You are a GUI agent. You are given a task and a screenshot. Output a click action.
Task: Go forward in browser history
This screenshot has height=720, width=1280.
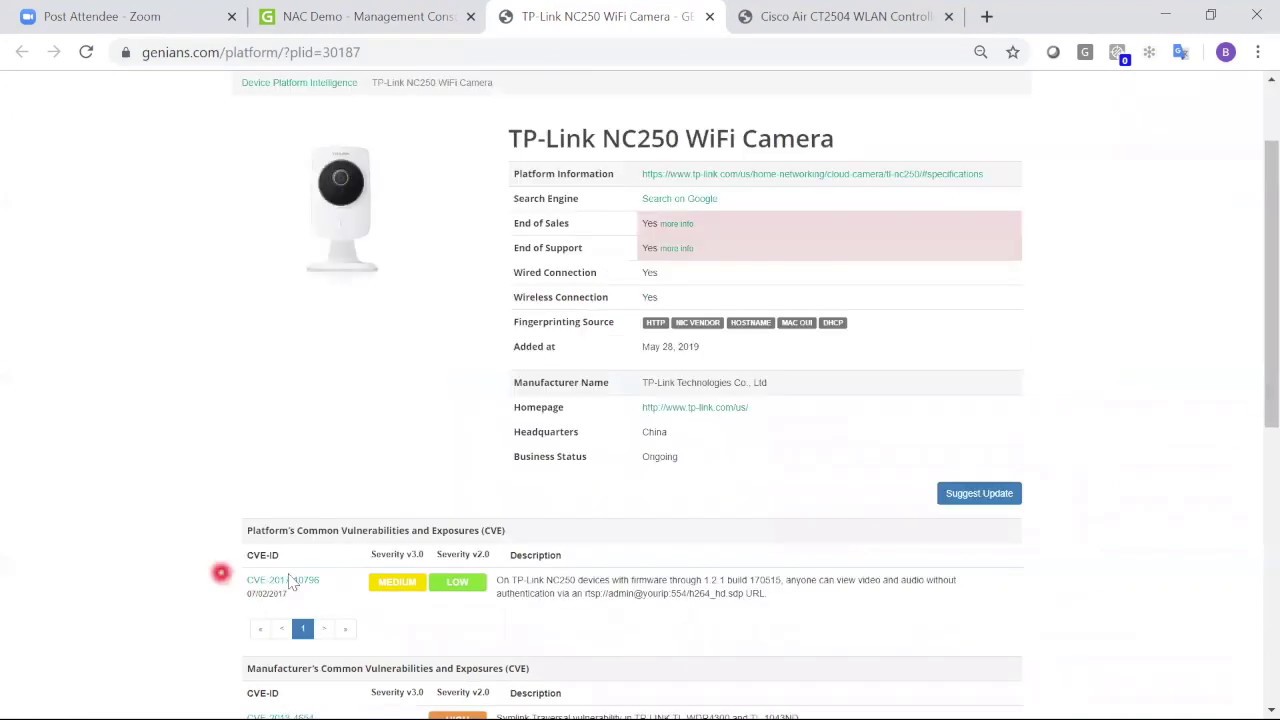coord(54,52)
